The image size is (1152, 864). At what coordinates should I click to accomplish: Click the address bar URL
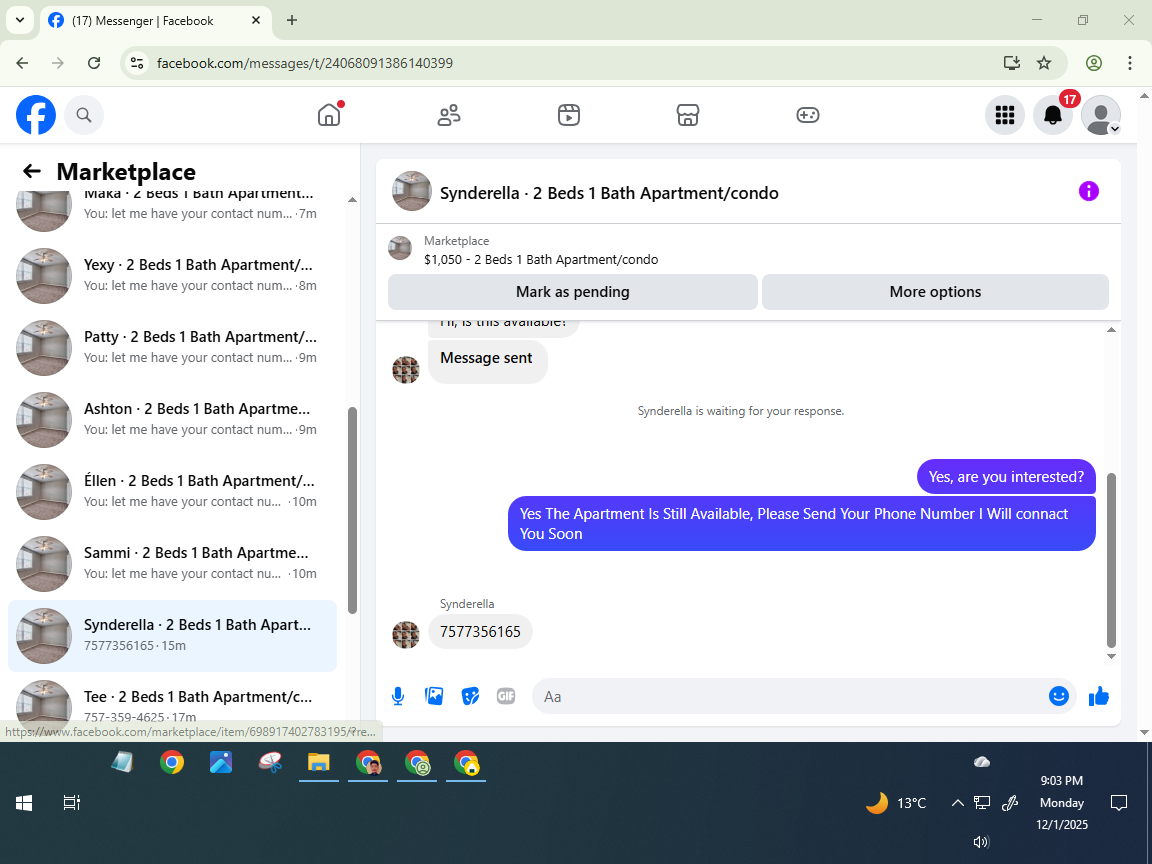click(305, 63)
